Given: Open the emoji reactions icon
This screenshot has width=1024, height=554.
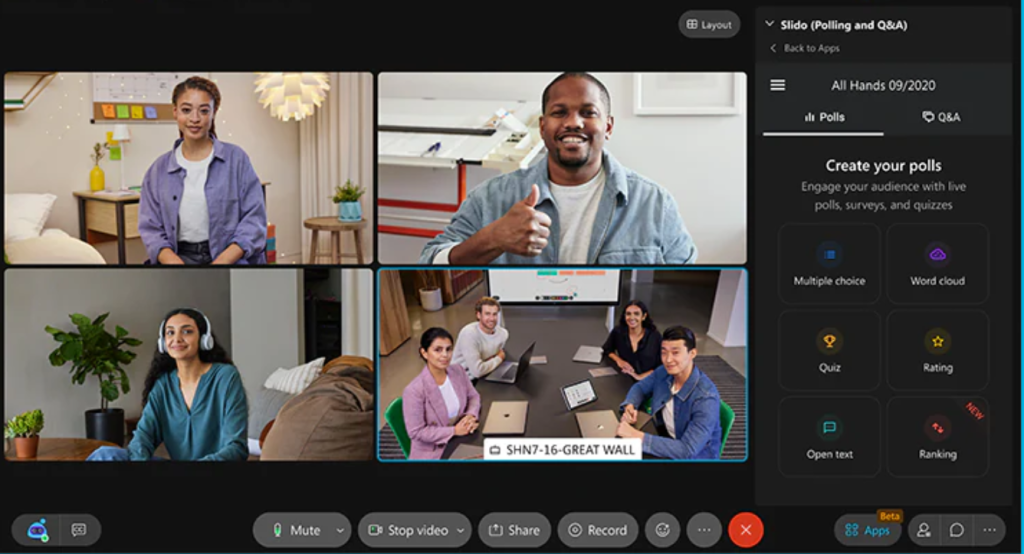Looking at the screenshot, I should pos(661,530).
